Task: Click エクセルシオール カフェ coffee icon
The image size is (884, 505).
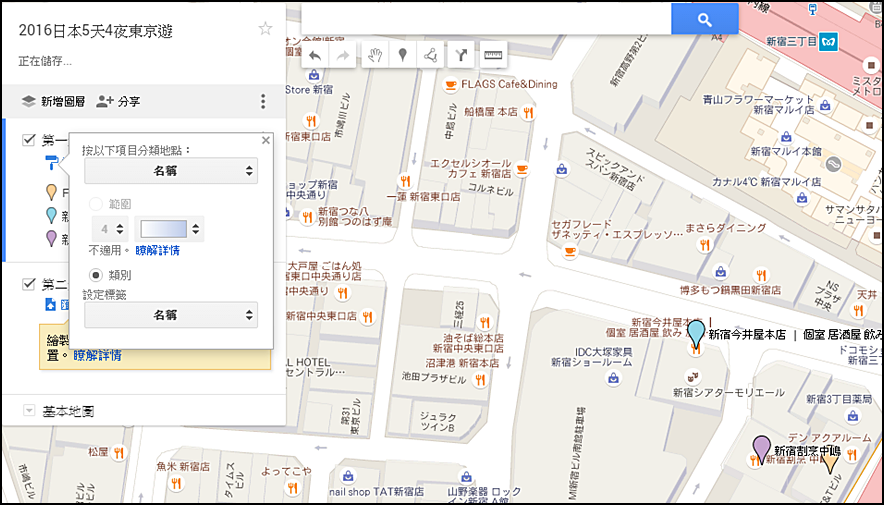Action: point(522,169)
